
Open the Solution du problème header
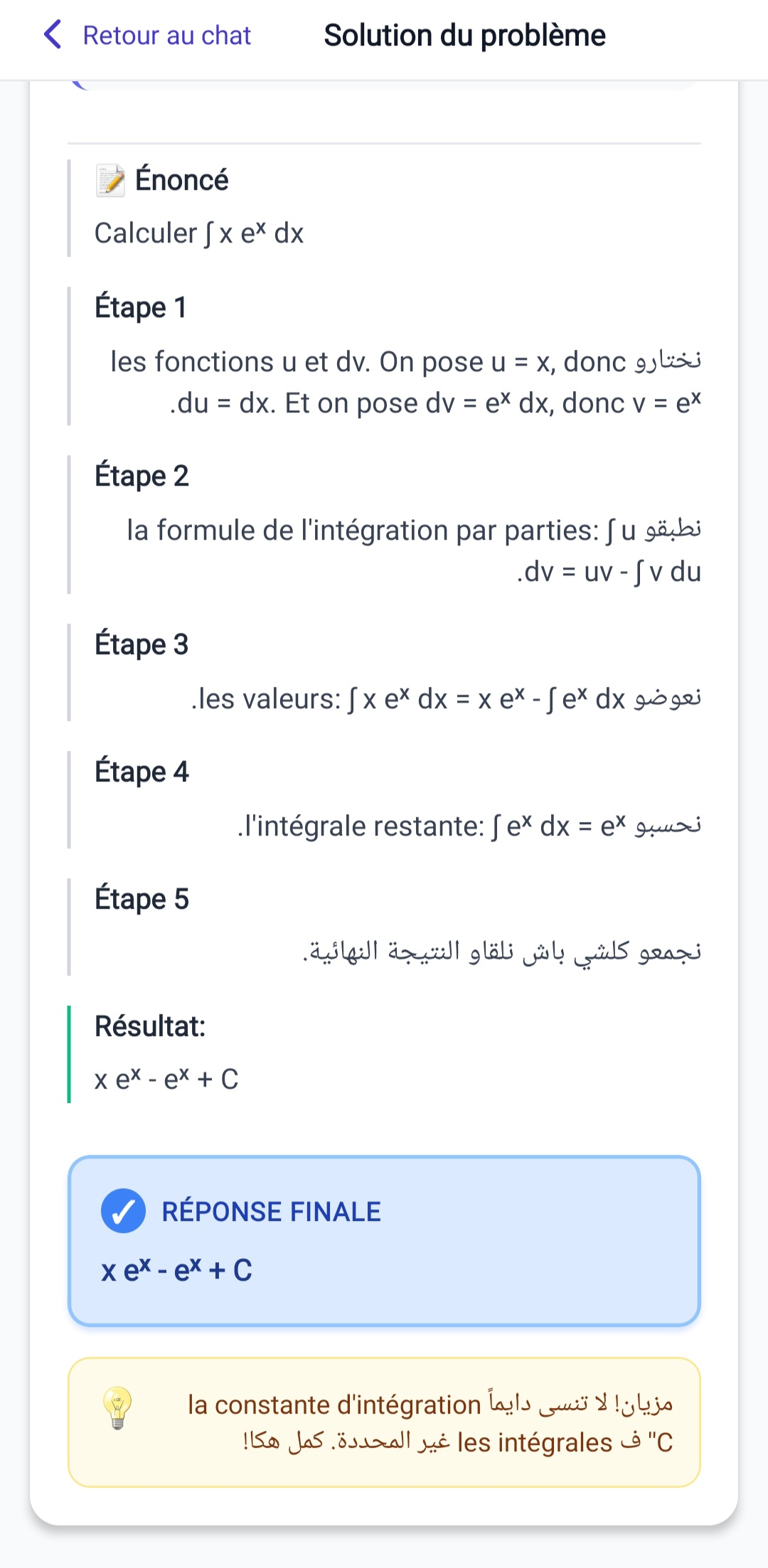(x=464, y=34)
